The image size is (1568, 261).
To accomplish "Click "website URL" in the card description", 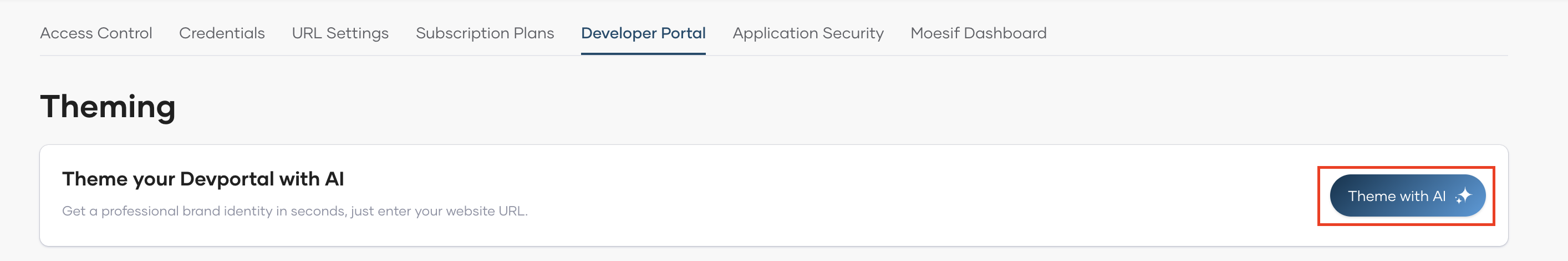I will pyautogui.click(x=486, y=211).
